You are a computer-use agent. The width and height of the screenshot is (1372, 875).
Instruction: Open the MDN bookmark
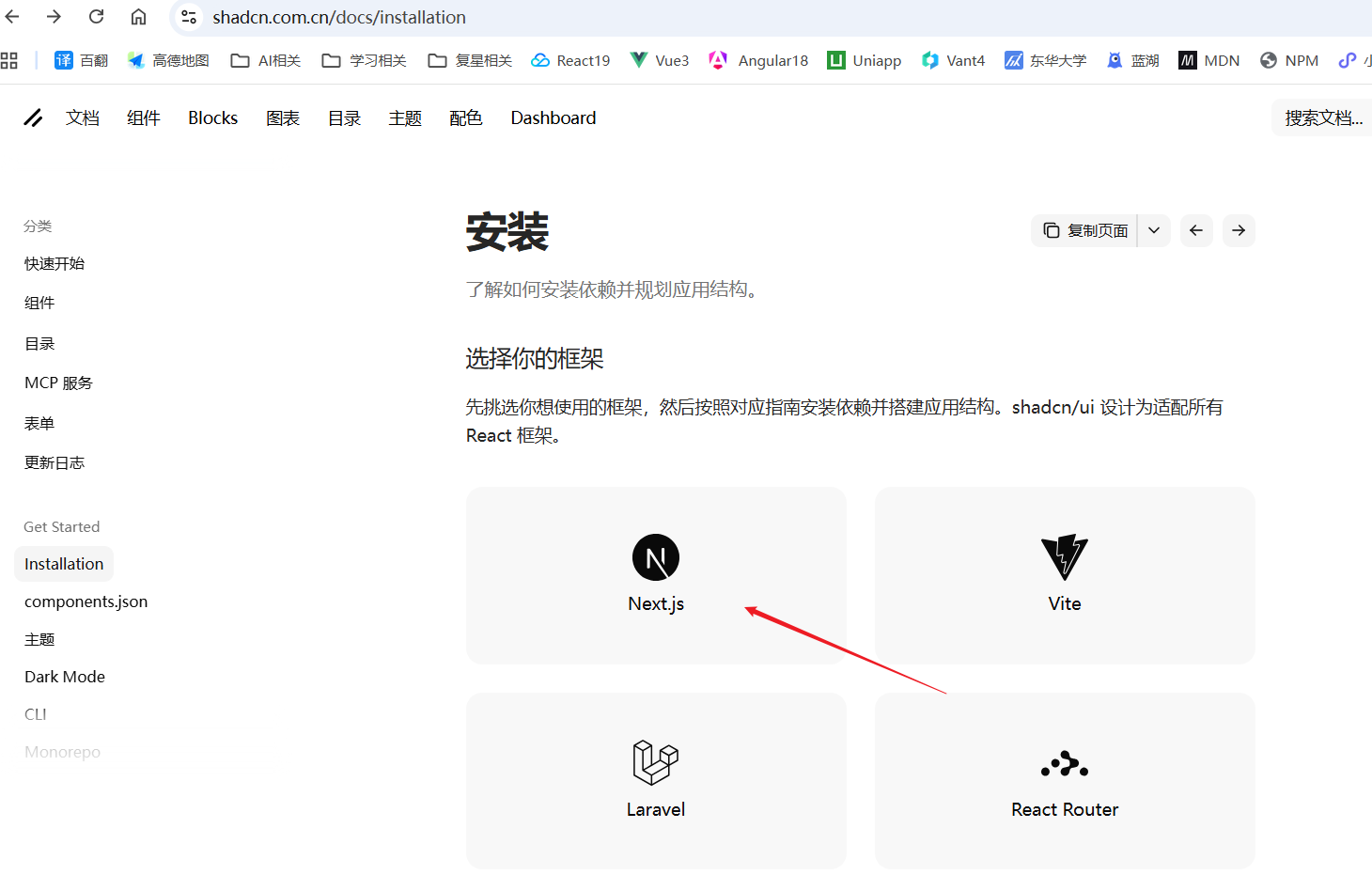point(1209,59)
